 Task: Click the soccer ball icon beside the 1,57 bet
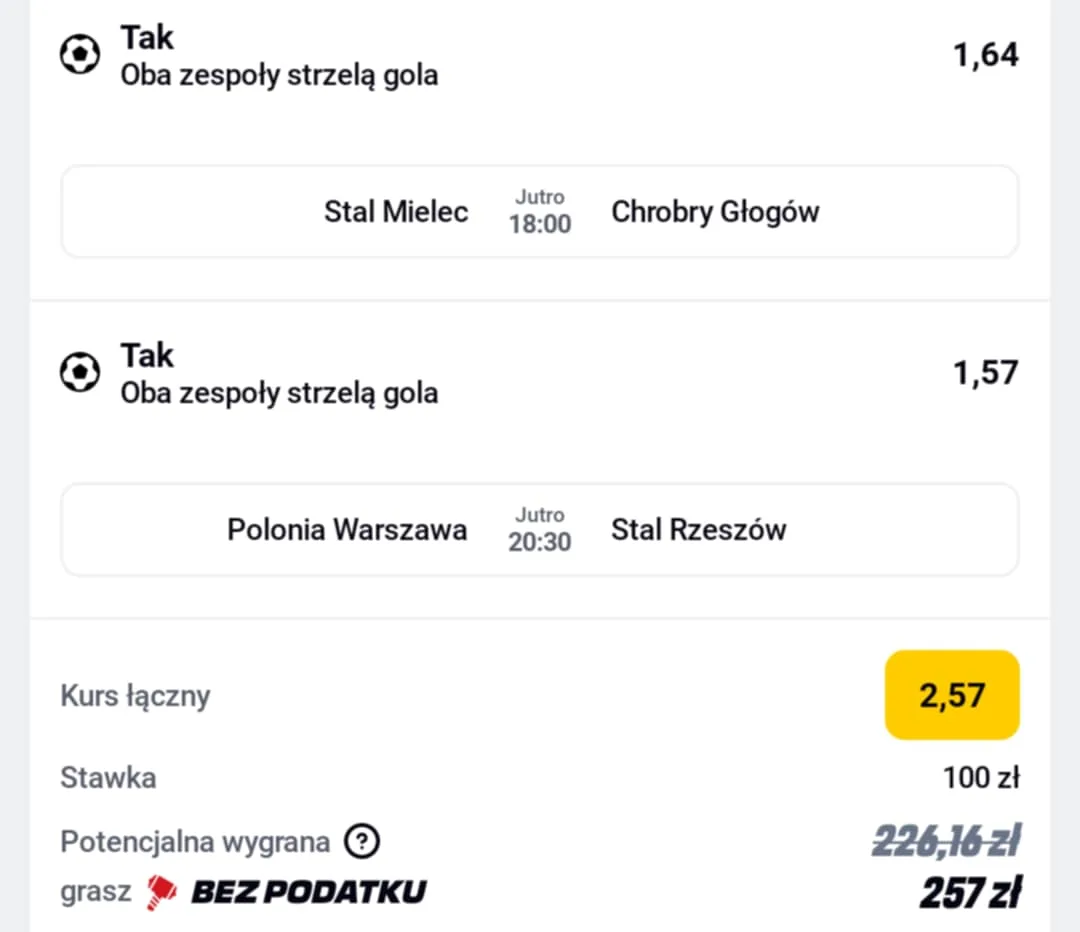pyautogui.click(x=80, y=373)
